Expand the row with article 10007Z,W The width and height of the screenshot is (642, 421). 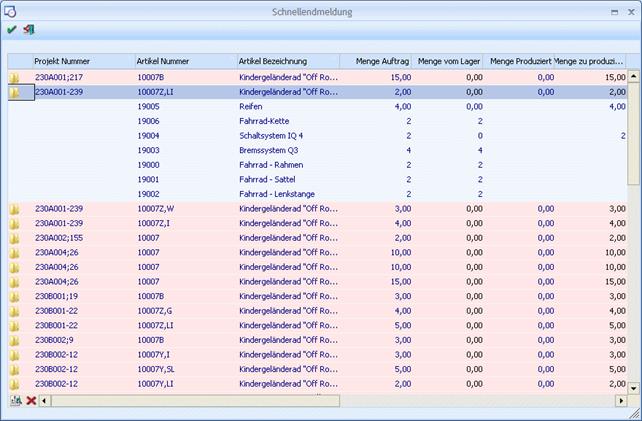tap(15, 209)
